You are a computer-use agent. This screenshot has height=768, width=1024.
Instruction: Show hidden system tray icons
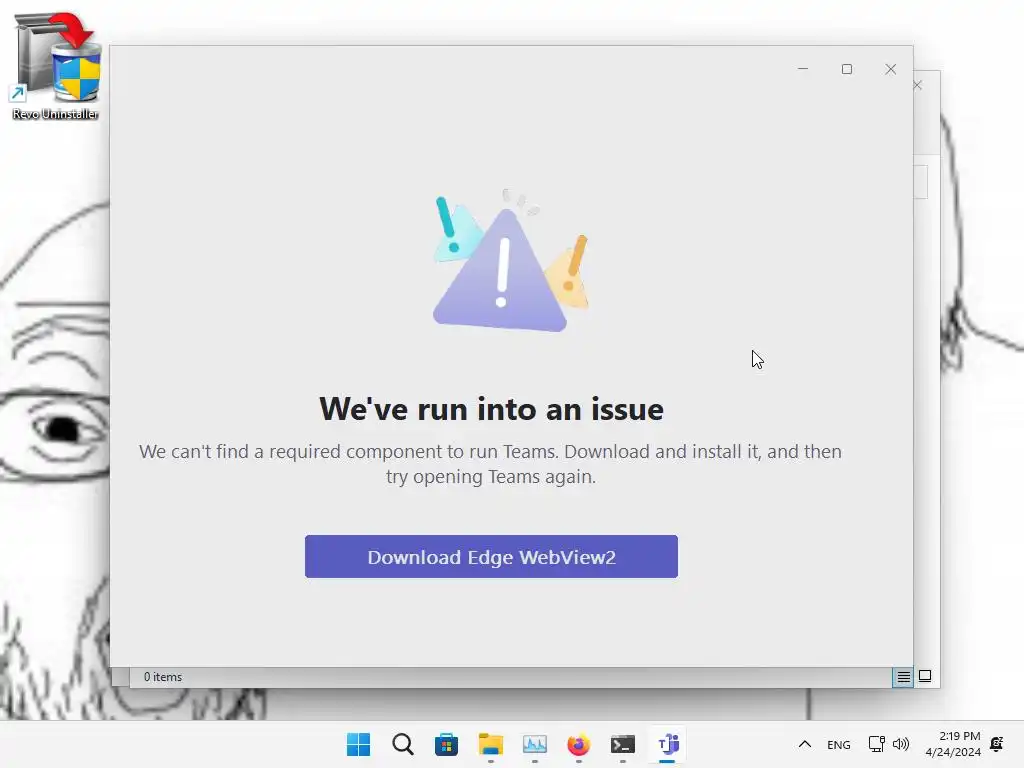pos(805,744)
